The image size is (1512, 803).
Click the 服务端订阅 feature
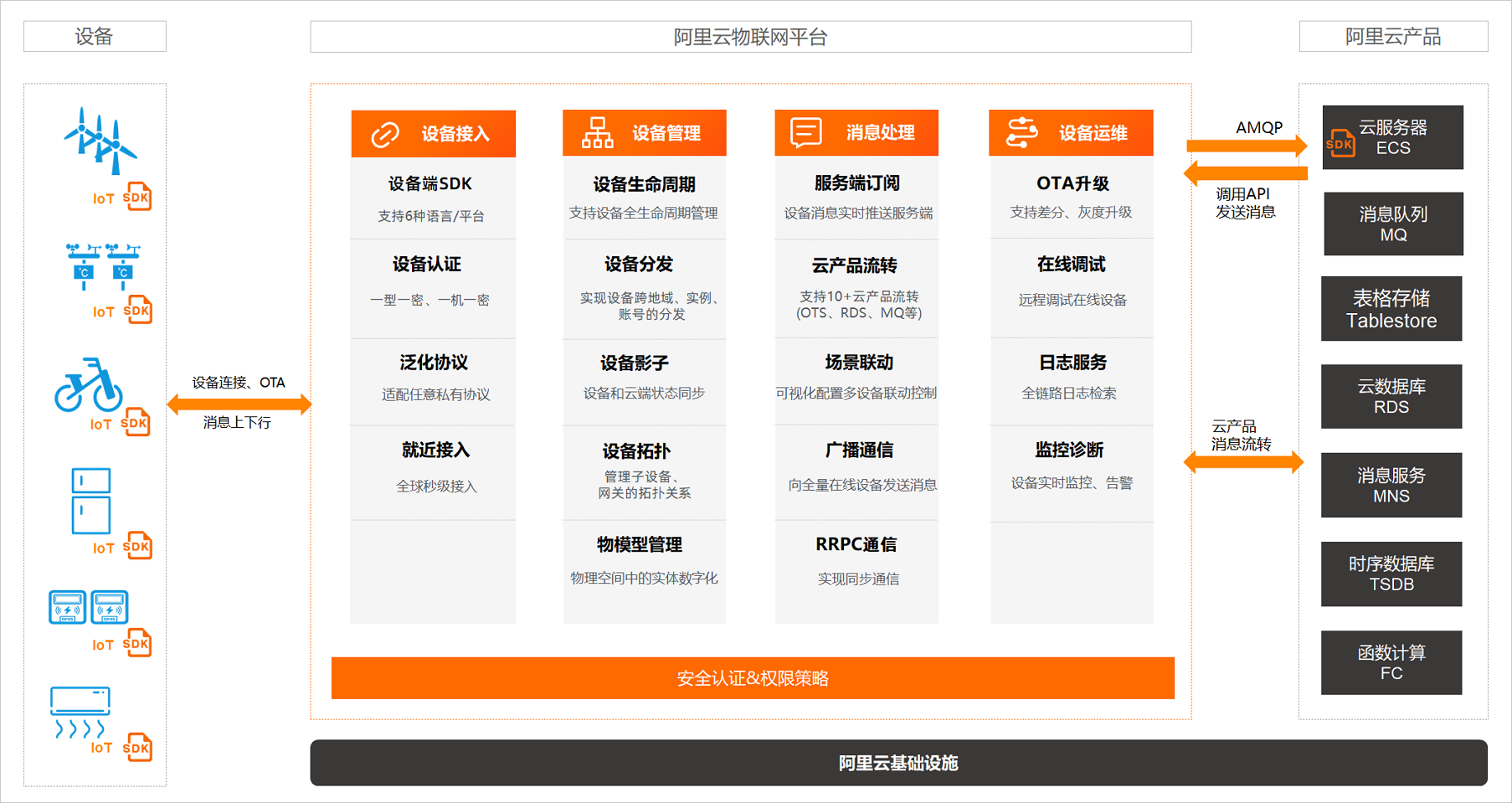coord(857,183)
